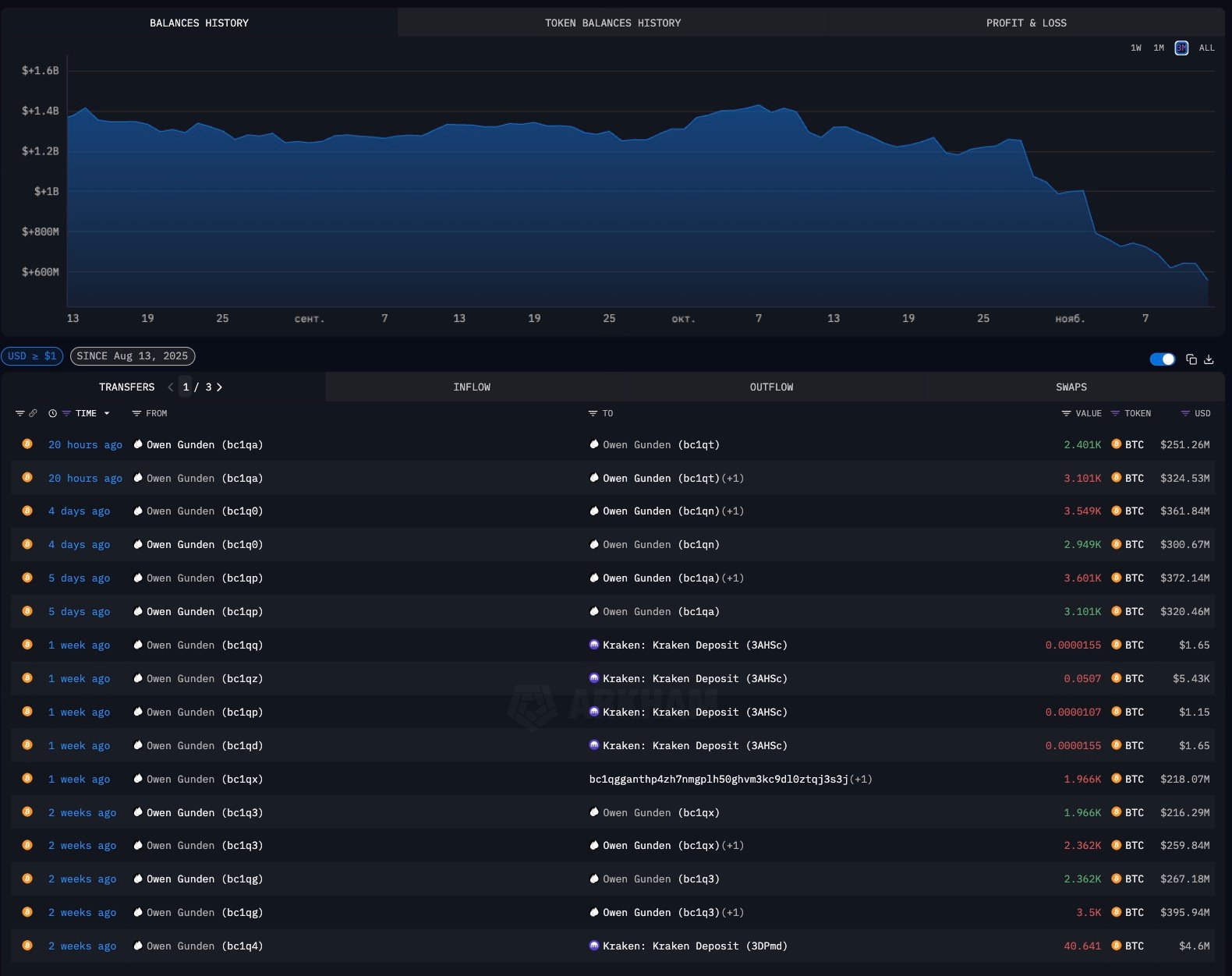Open the filter icon next to FROM

136,413
